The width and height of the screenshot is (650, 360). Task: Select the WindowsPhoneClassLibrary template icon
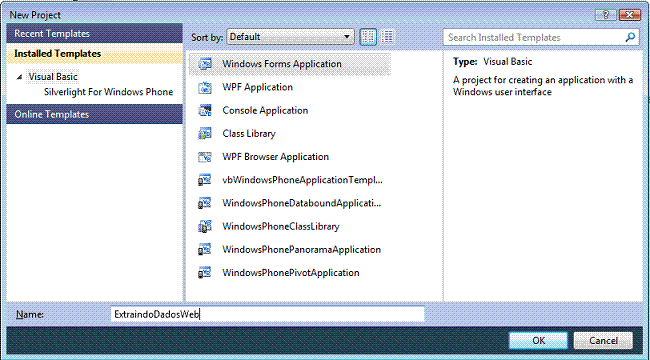point(205,226)
